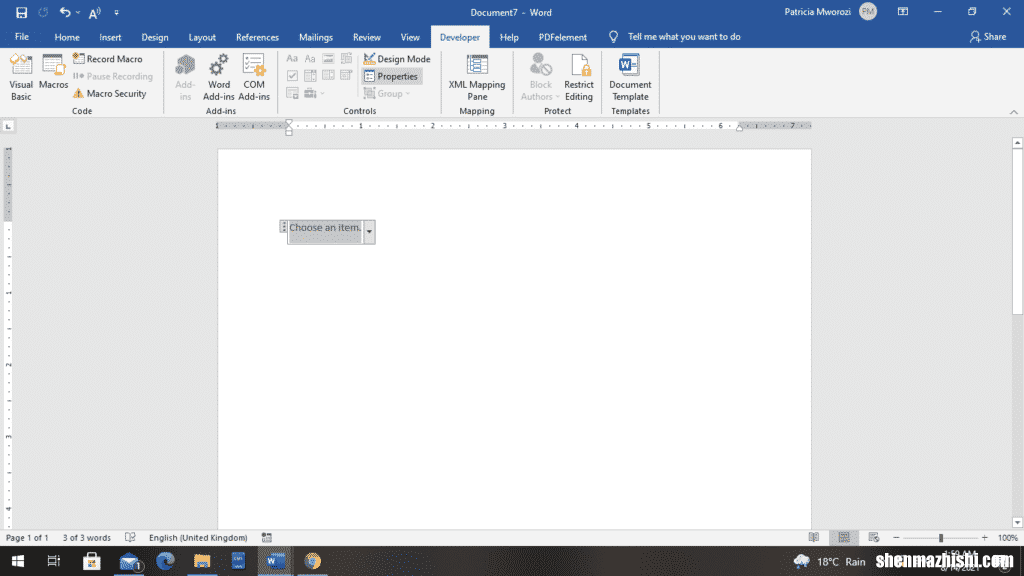This screenshot has width=1024, height=576.
Task: Click the Read Aloud quick access icon
Action: pos(95,12)
